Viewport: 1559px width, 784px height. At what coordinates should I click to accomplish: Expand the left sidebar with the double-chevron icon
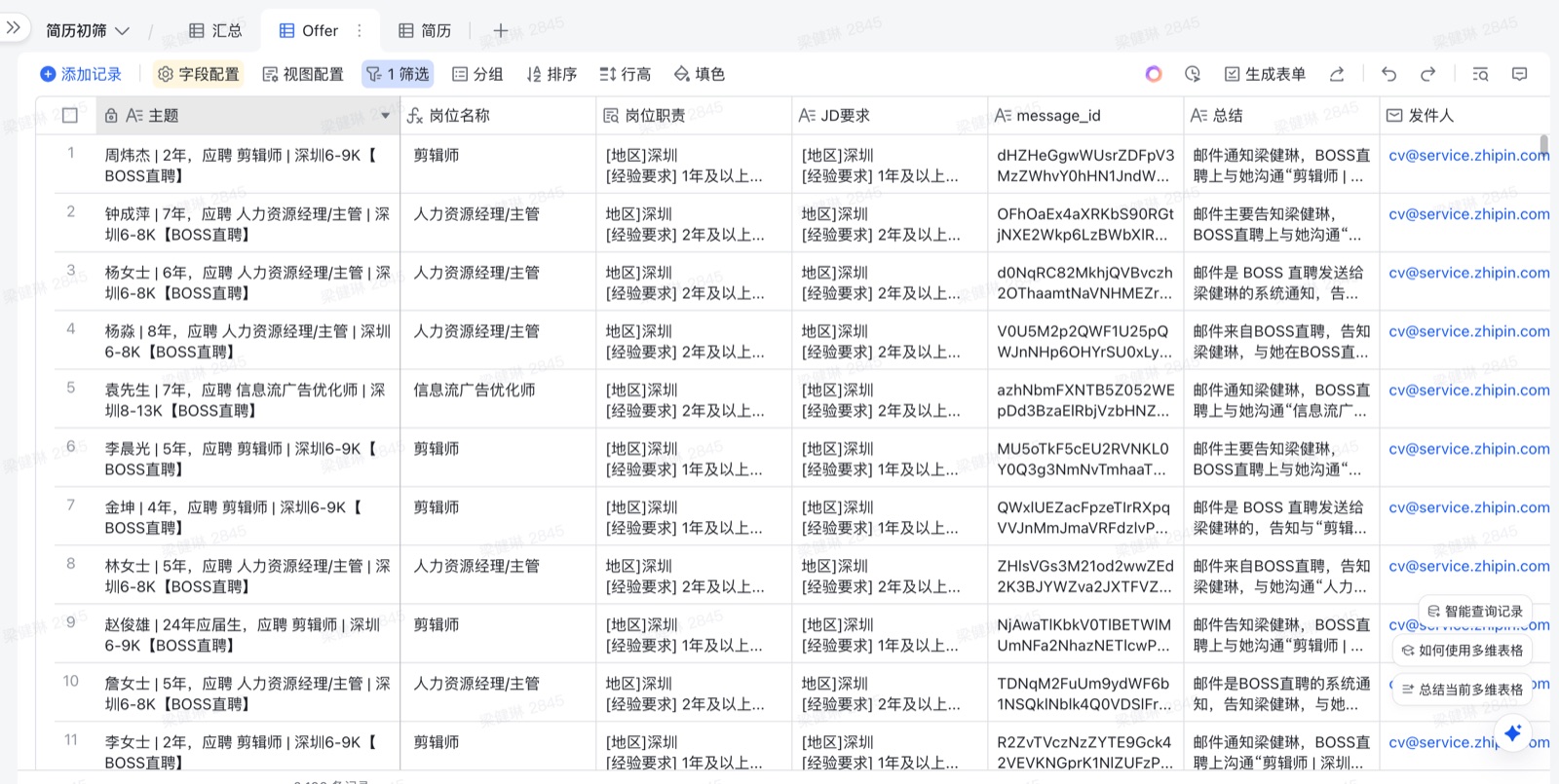pos(14,28)
